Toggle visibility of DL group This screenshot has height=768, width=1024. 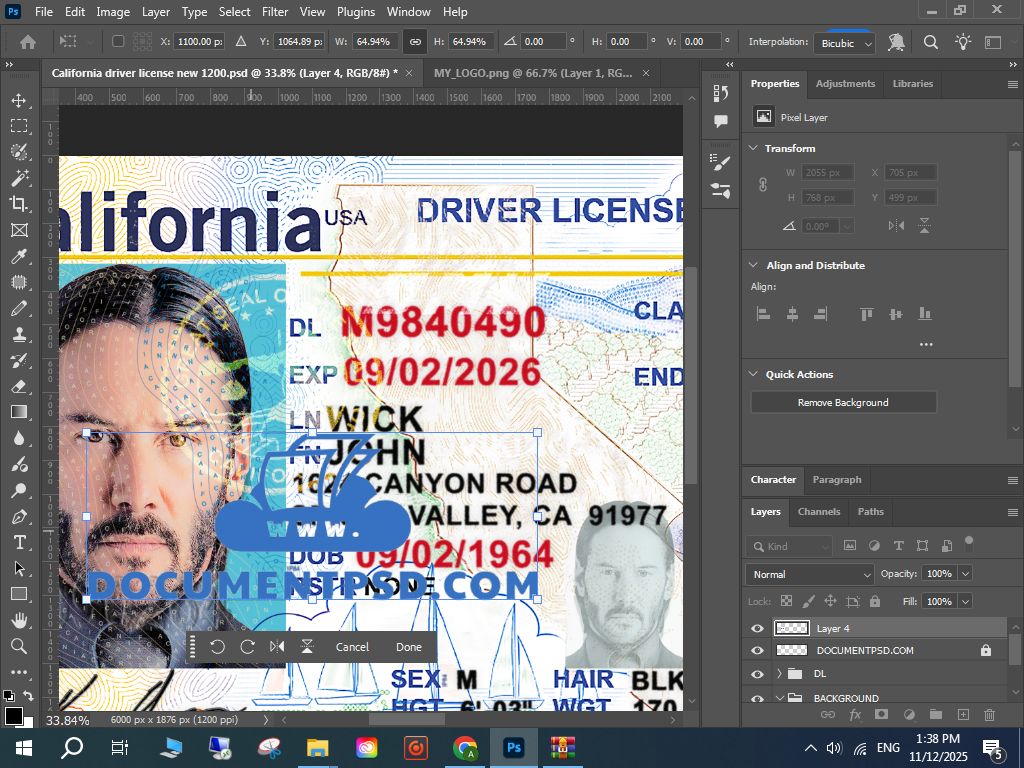(x=757, y=673)
